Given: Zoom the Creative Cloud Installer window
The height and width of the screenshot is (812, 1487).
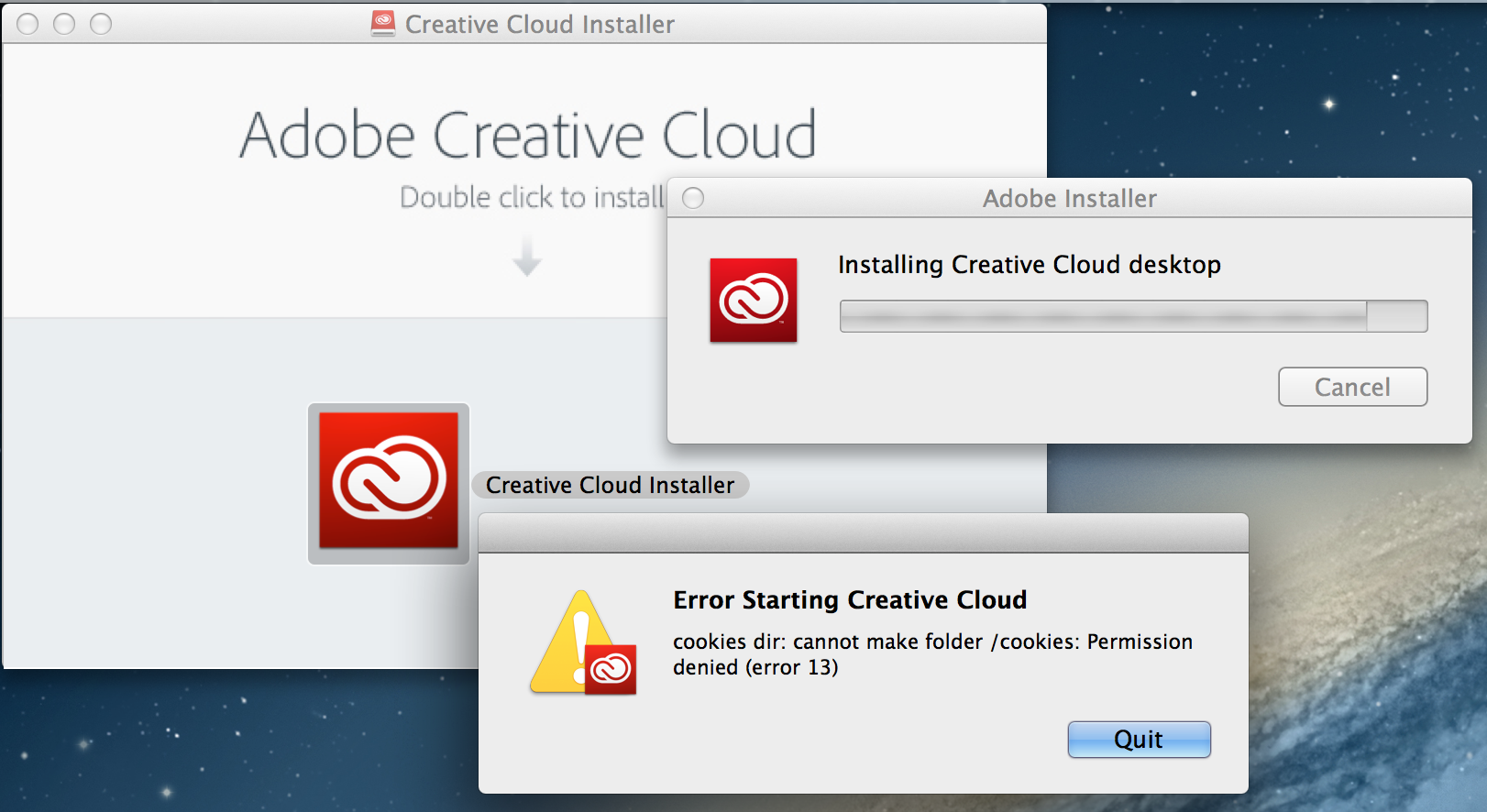Looking at the screenshot, I should click(101, 24).
